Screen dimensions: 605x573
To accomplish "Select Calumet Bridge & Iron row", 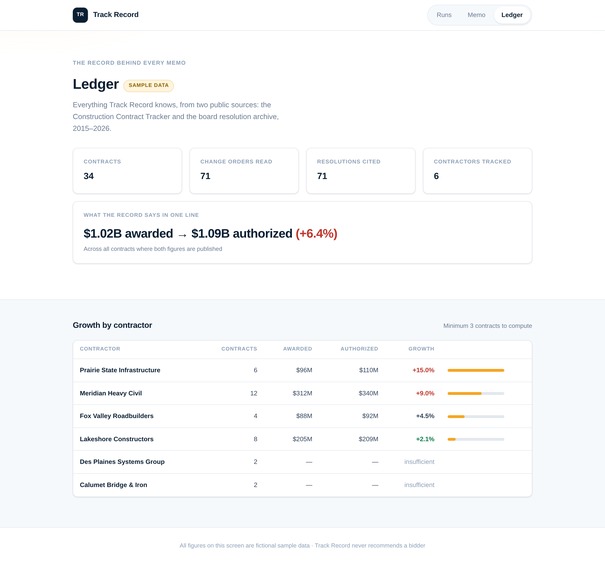I will pyautogui.click(x=302, y=485).
